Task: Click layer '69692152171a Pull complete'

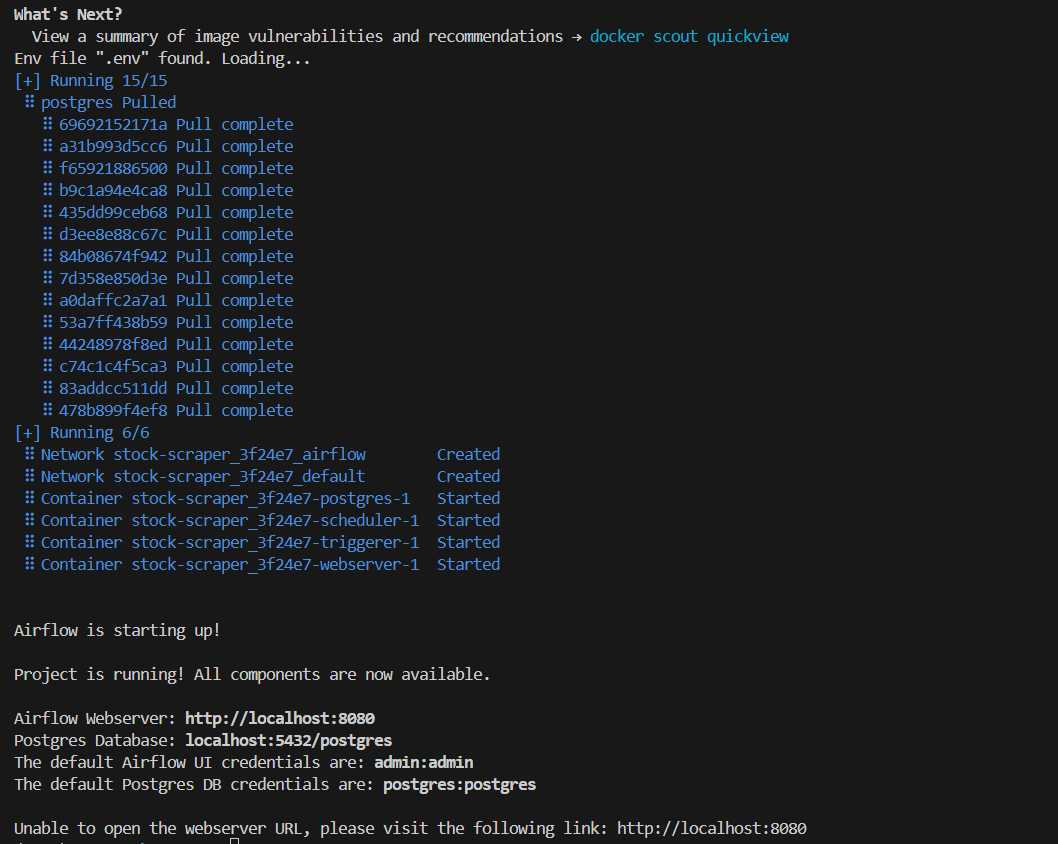Action: 168,125
